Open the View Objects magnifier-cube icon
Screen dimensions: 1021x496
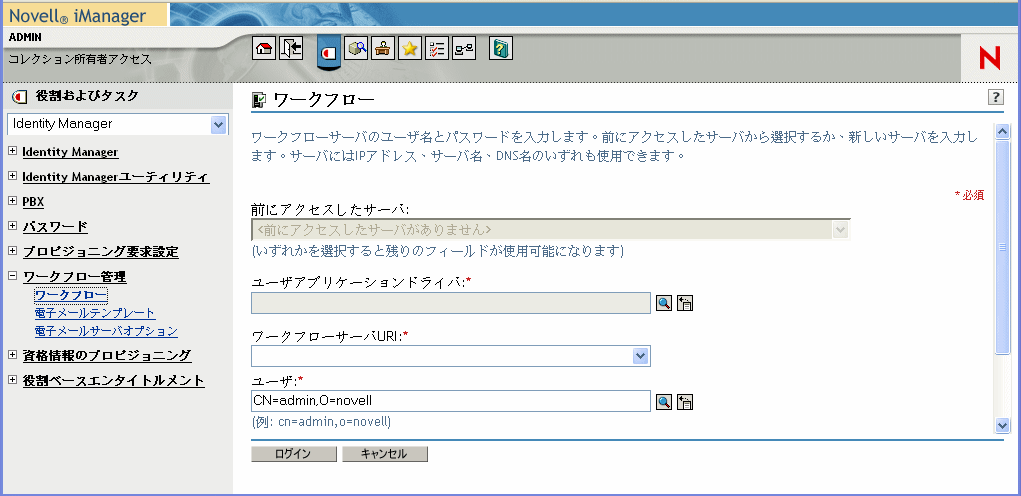coord(356,49)
